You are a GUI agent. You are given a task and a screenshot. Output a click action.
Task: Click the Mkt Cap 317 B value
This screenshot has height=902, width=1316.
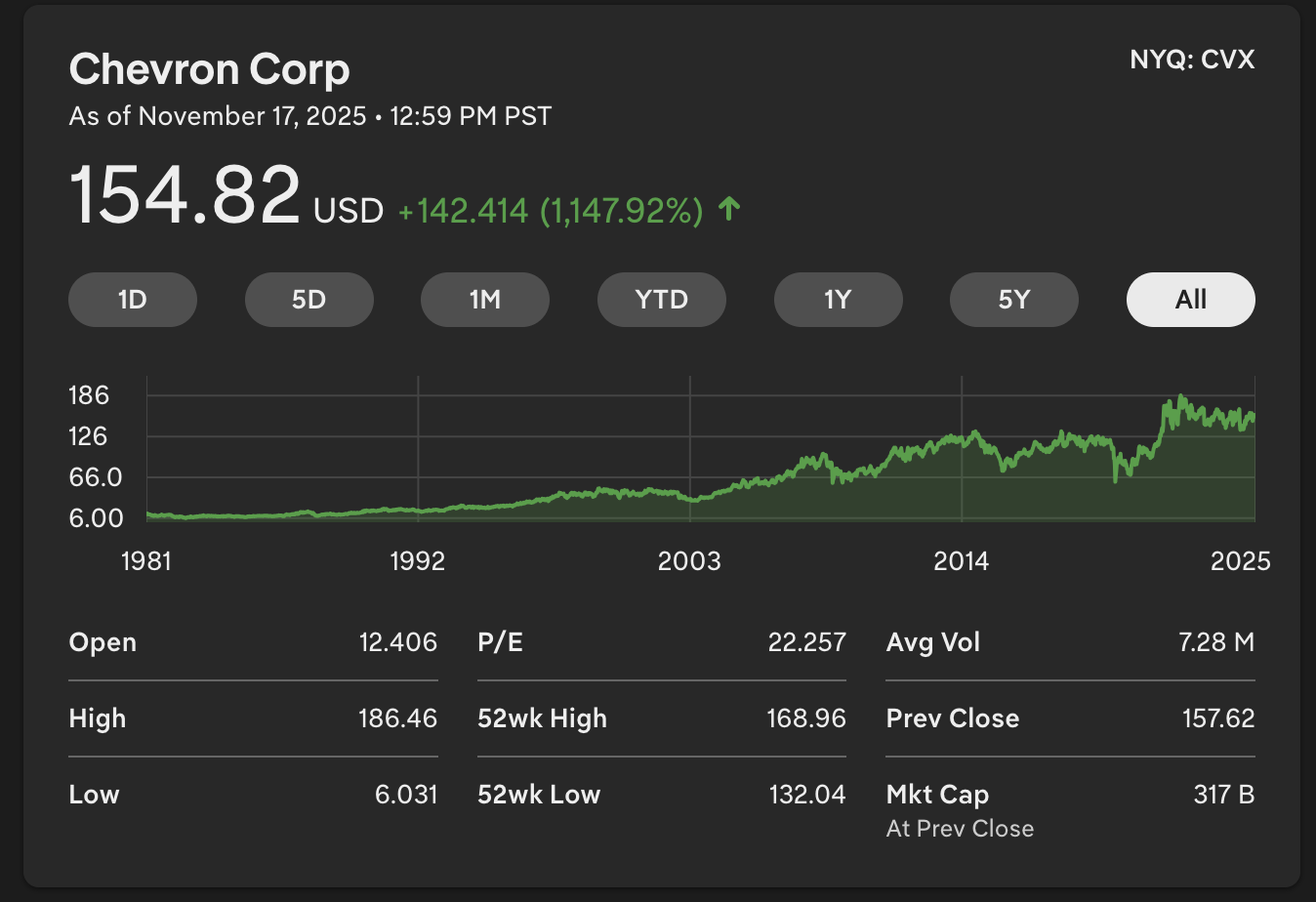[x=1223, y=795]
